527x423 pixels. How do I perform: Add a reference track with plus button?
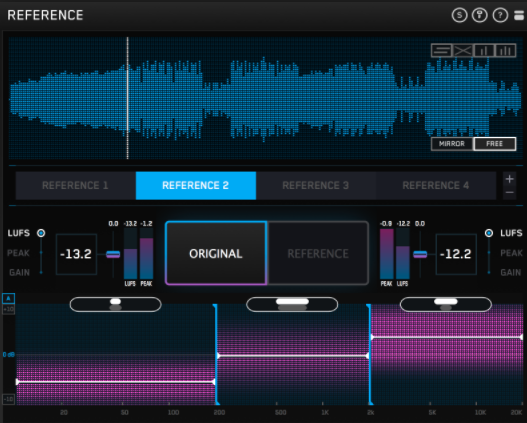(509, 179)
